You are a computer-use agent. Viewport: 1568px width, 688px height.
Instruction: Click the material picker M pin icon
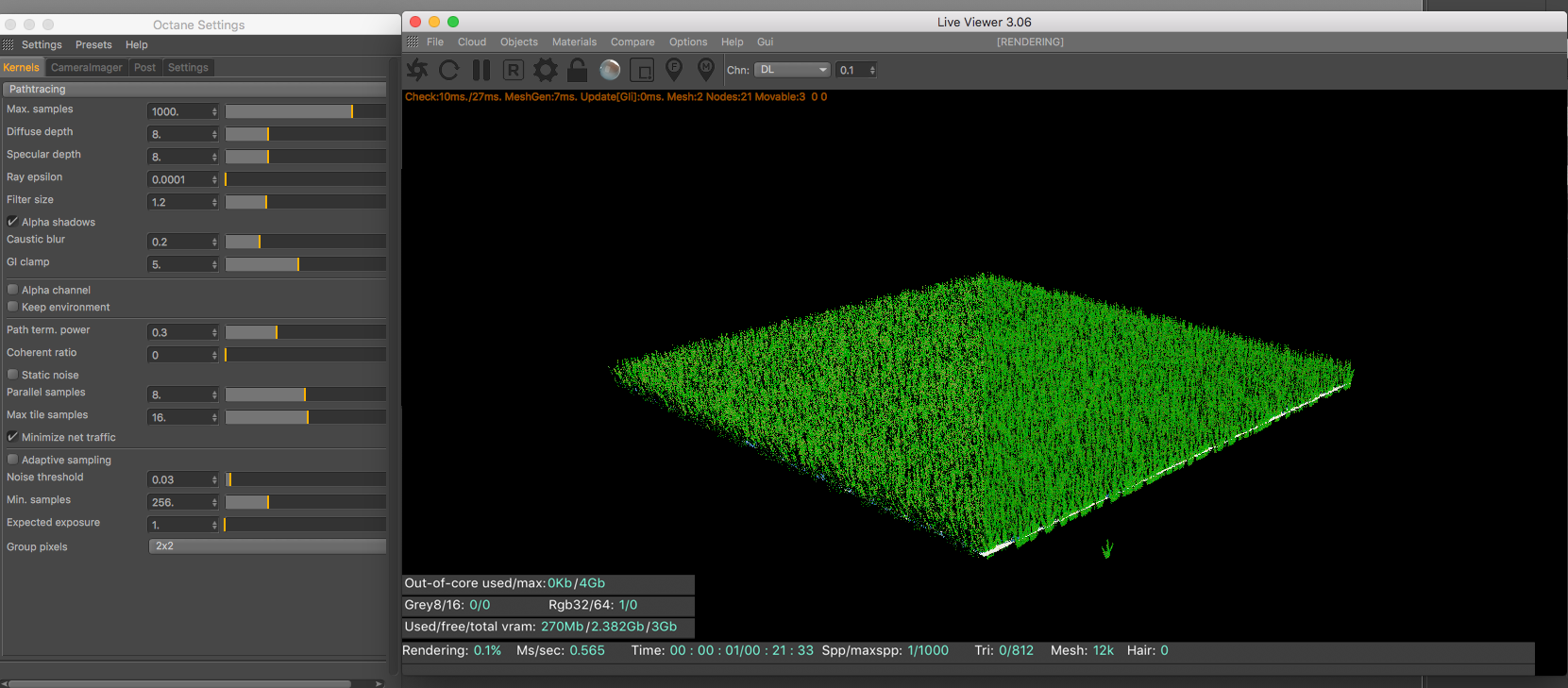click(x=705, y=69)
